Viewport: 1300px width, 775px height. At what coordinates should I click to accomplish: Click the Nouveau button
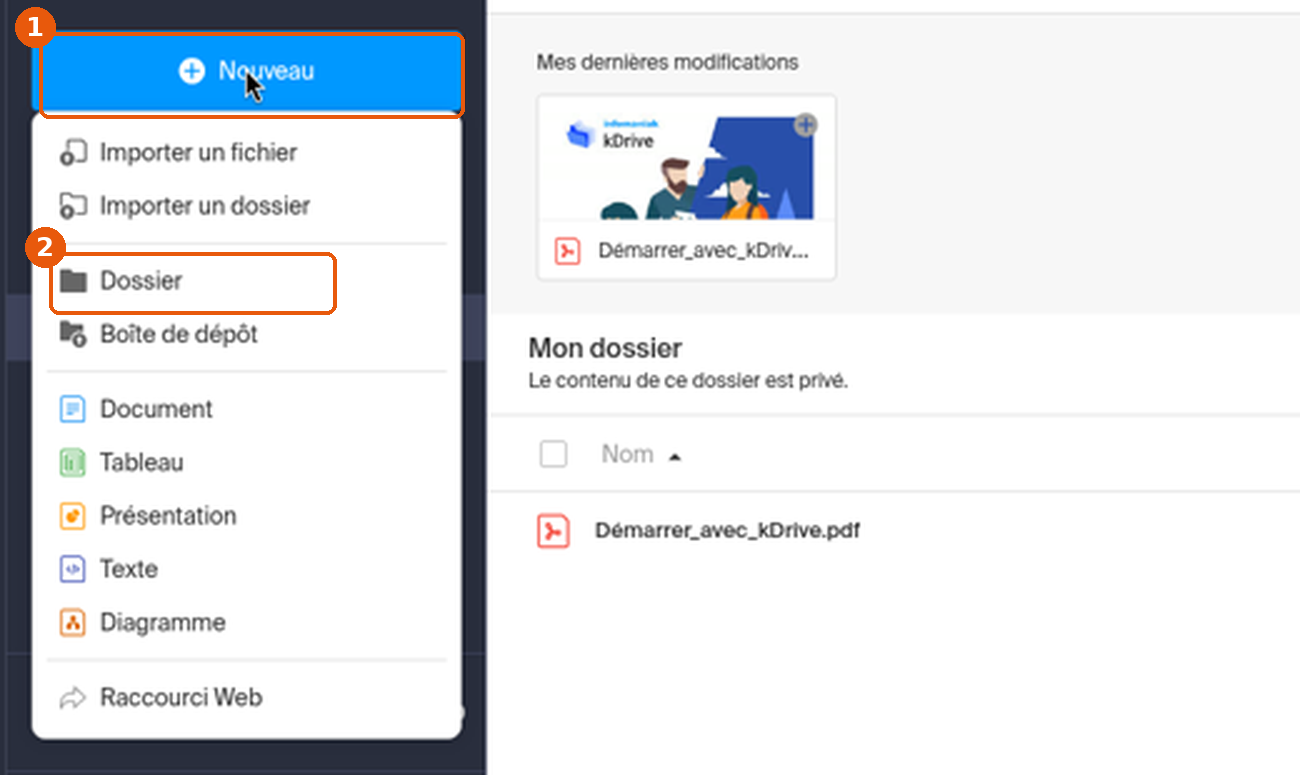point(250,72)
